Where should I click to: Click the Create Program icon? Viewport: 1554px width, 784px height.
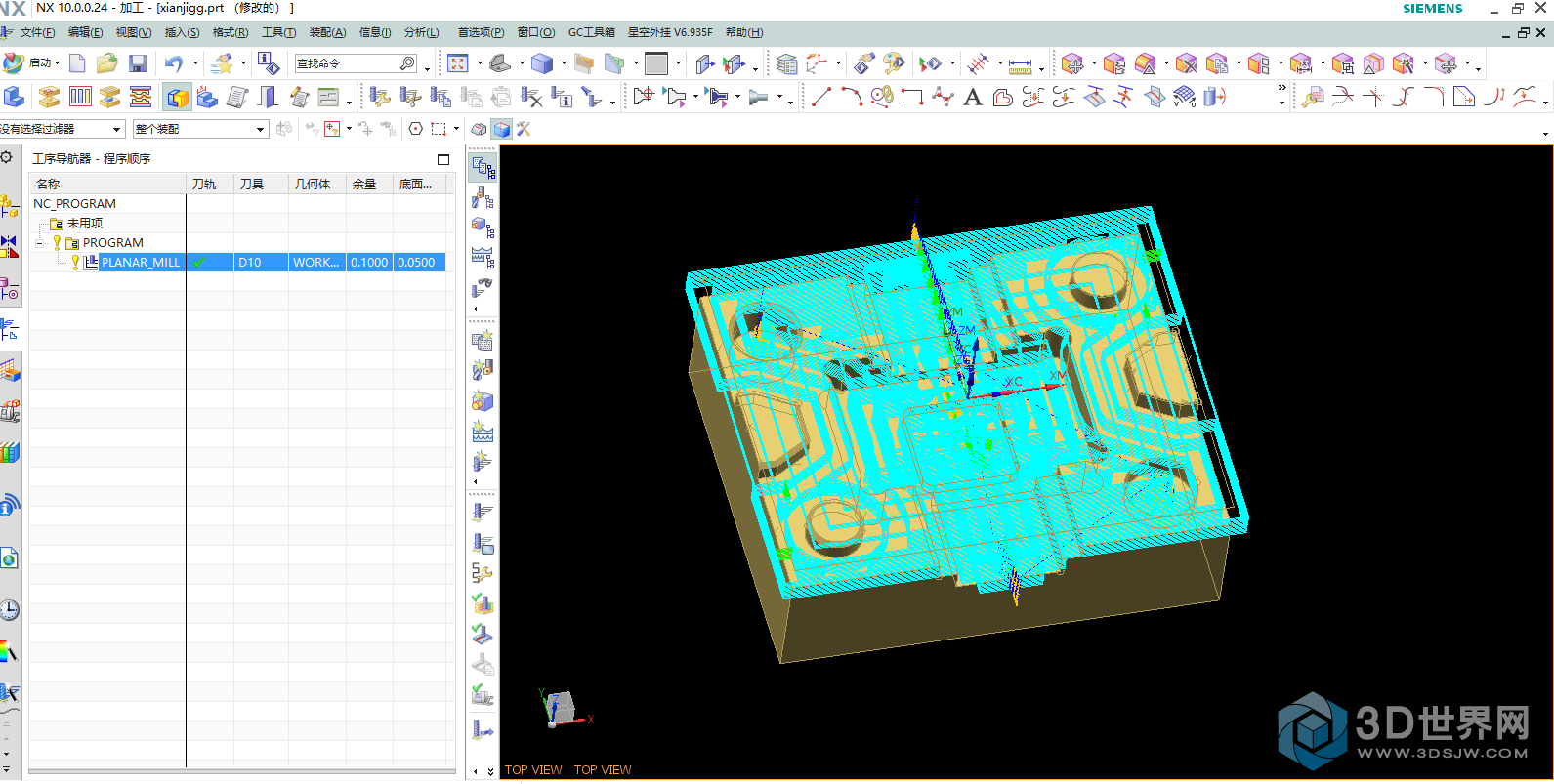pyautogui.click(x=483, y=340)
